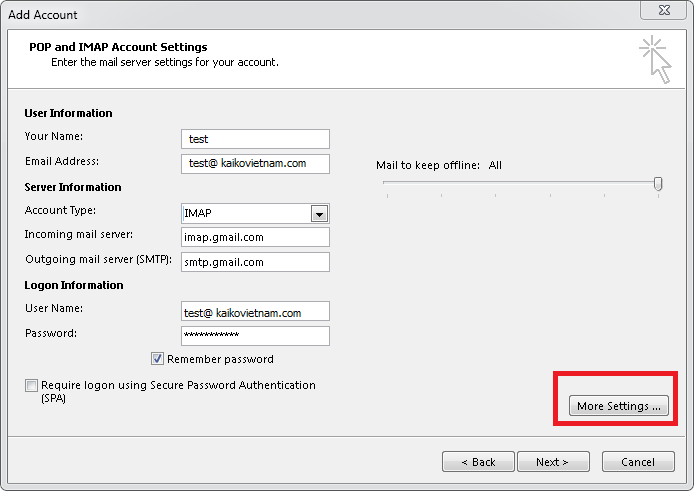The width and height of the screenshot is (694, 491).
Task: Go to the Next step
Action: [552, 462]
